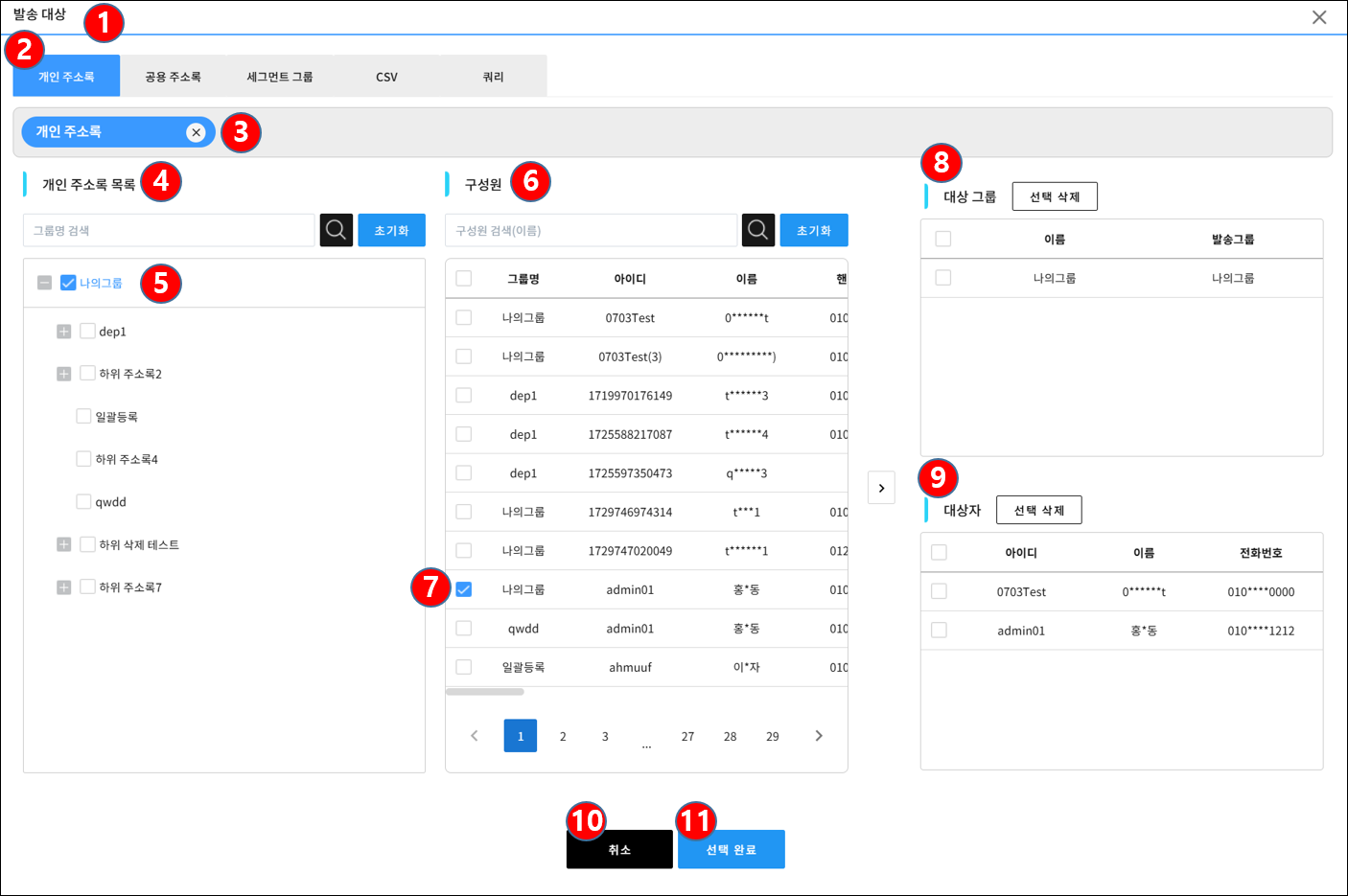This screenshot has width=1348, height=896.
Task: Check the 0703Test member row checkbox
Action: point(464,317)
